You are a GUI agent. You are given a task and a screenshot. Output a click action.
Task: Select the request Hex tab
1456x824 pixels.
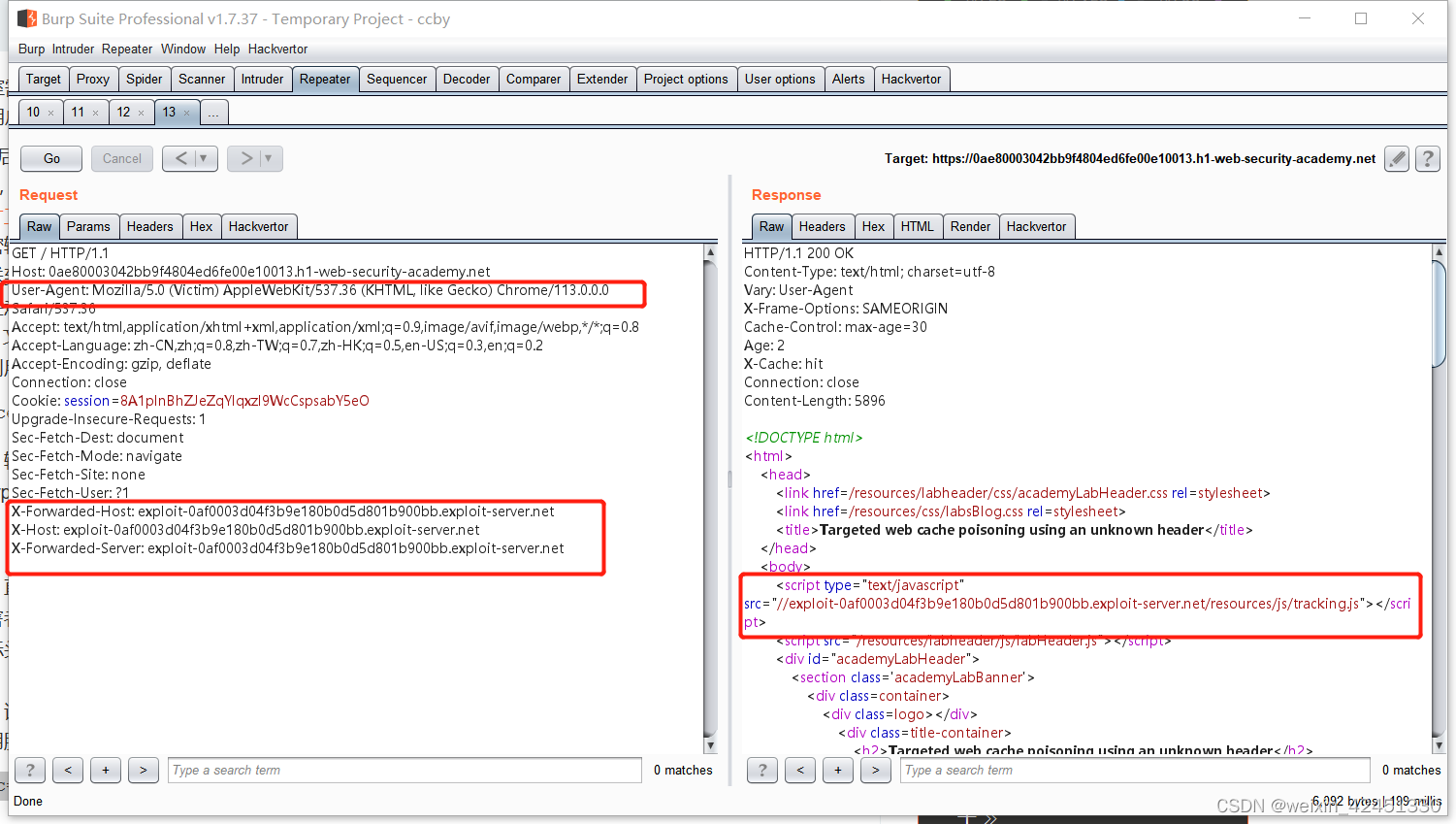[x=202, y=226]
